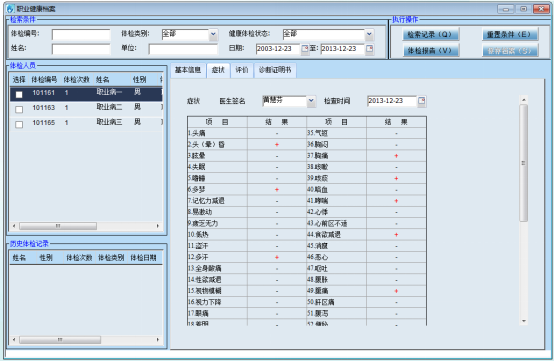This screenshot has width=554, height=362.
Task: Open the 检查时间 calendar picker
Action: point(421,101)
